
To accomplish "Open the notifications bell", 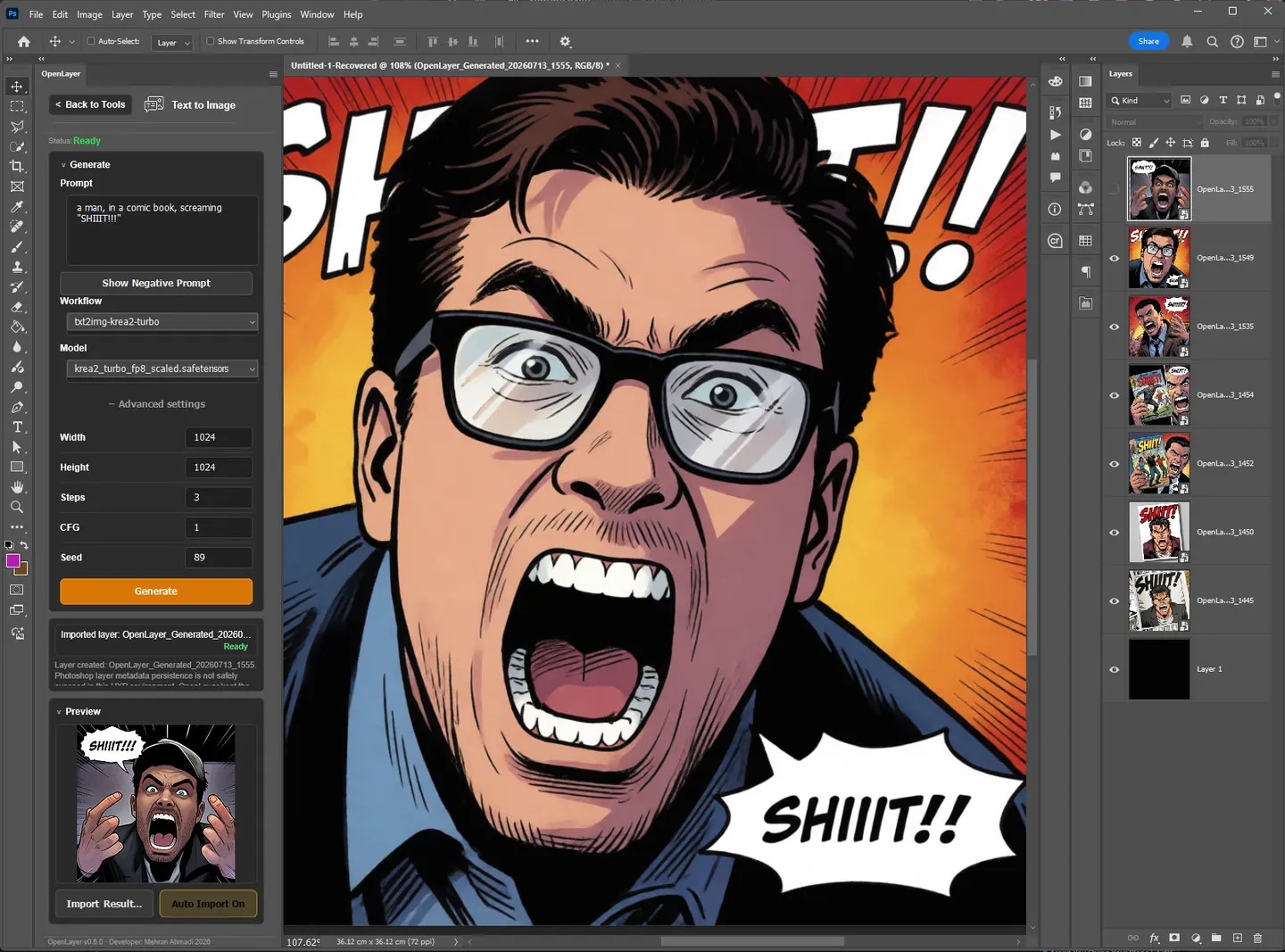I will (1187, 41).
